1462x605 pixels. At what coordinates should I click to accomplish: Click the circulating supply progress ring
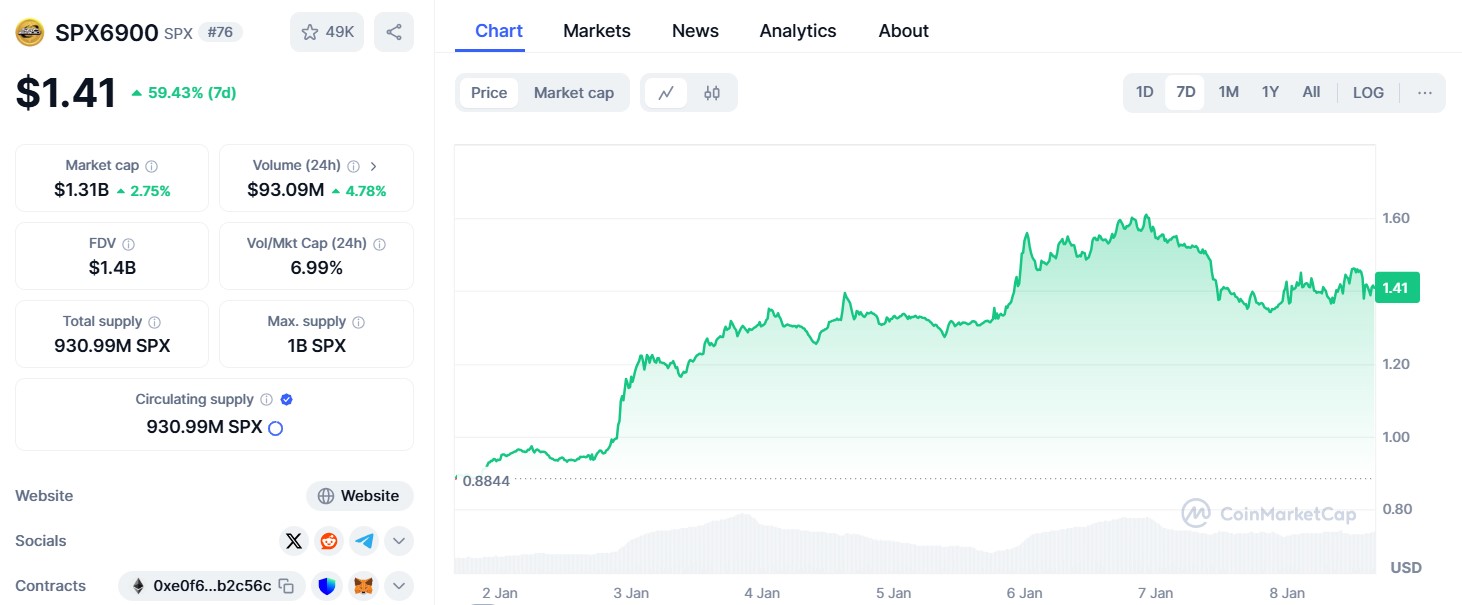coord(276,428)
